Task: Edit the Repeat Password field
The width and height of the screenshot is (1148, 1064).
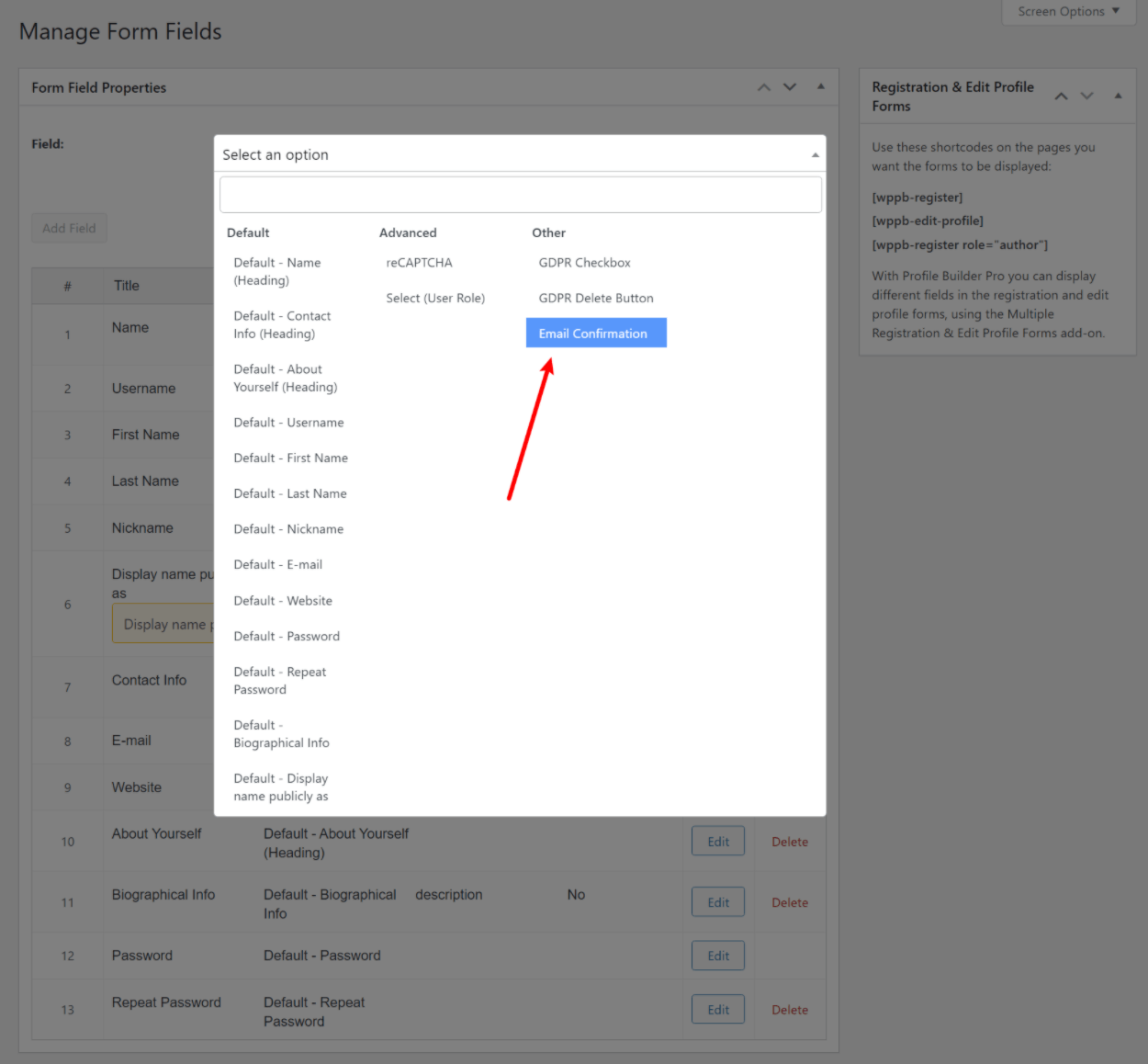Action: (x=717, y=1009)
